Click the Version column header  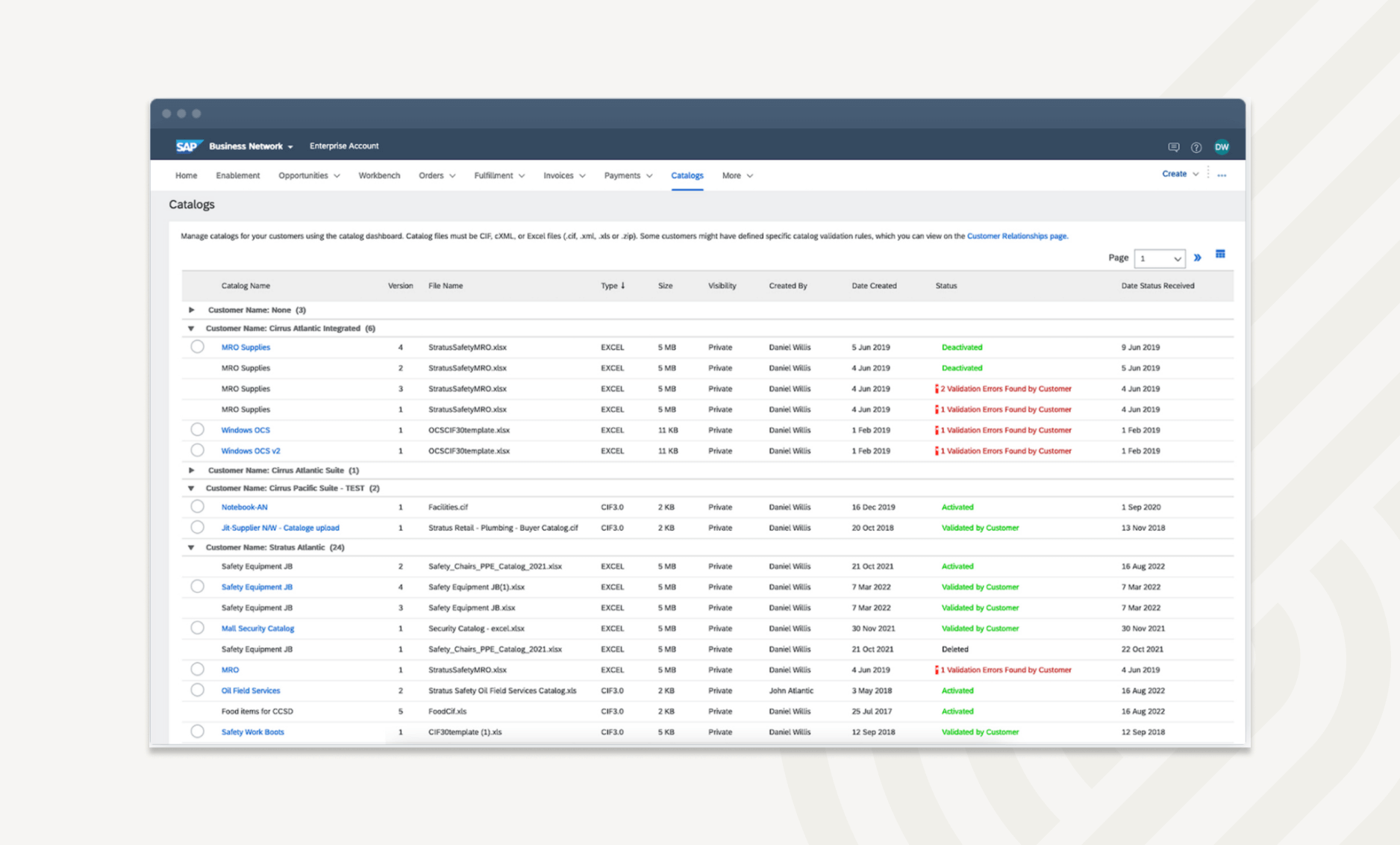coord(400,286)
